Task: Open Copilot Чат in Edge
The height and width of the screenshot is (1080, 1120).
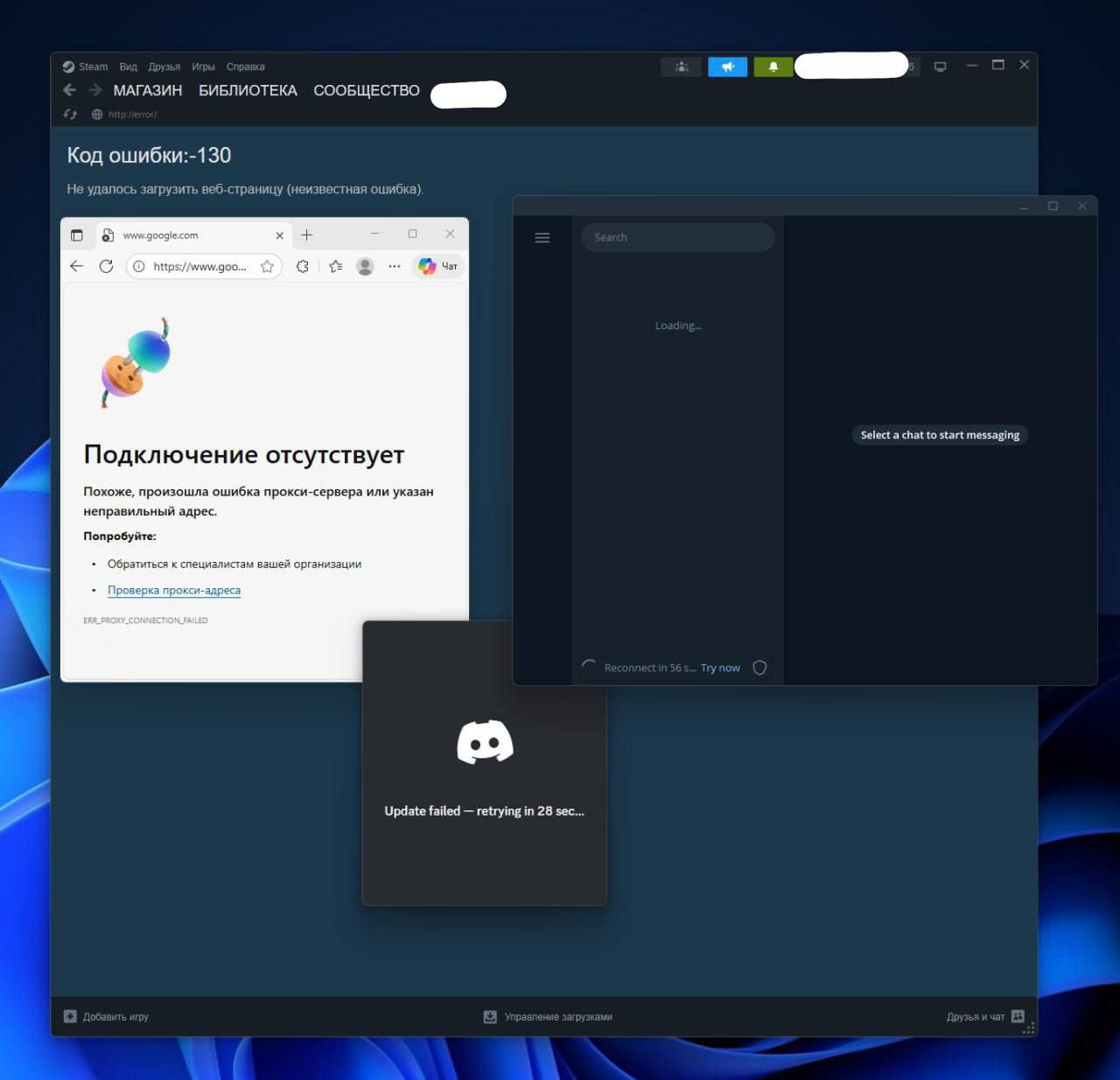Action: [437, 266]
